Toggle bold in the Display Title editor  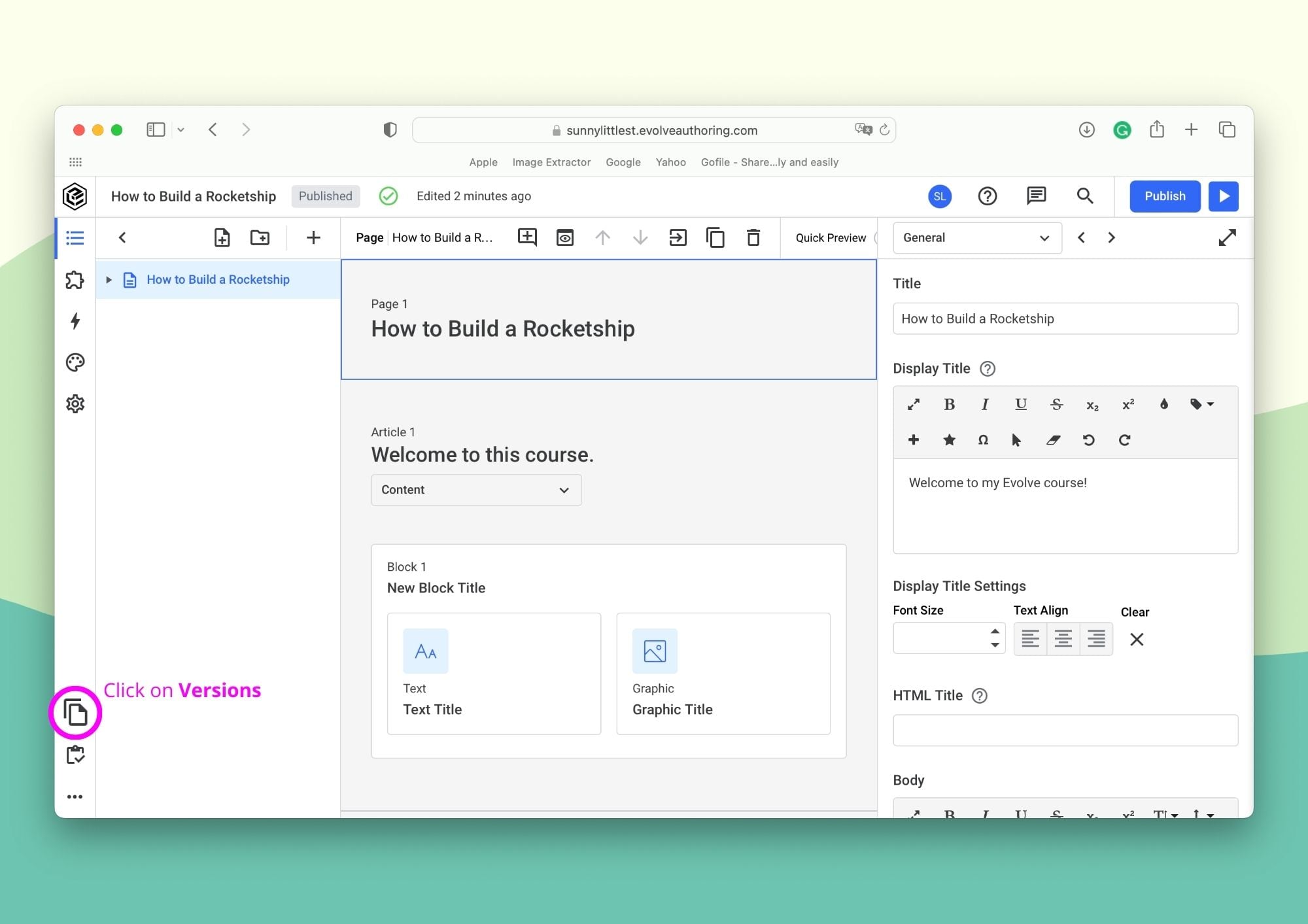(949, 404)
